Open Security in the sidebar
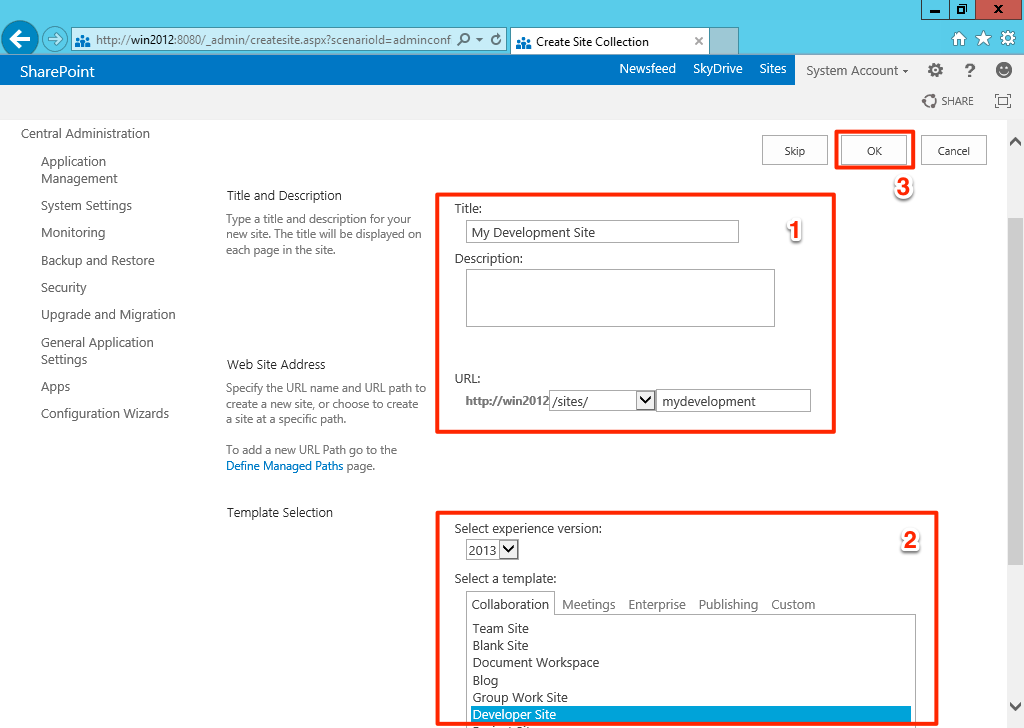 (63, 287)
